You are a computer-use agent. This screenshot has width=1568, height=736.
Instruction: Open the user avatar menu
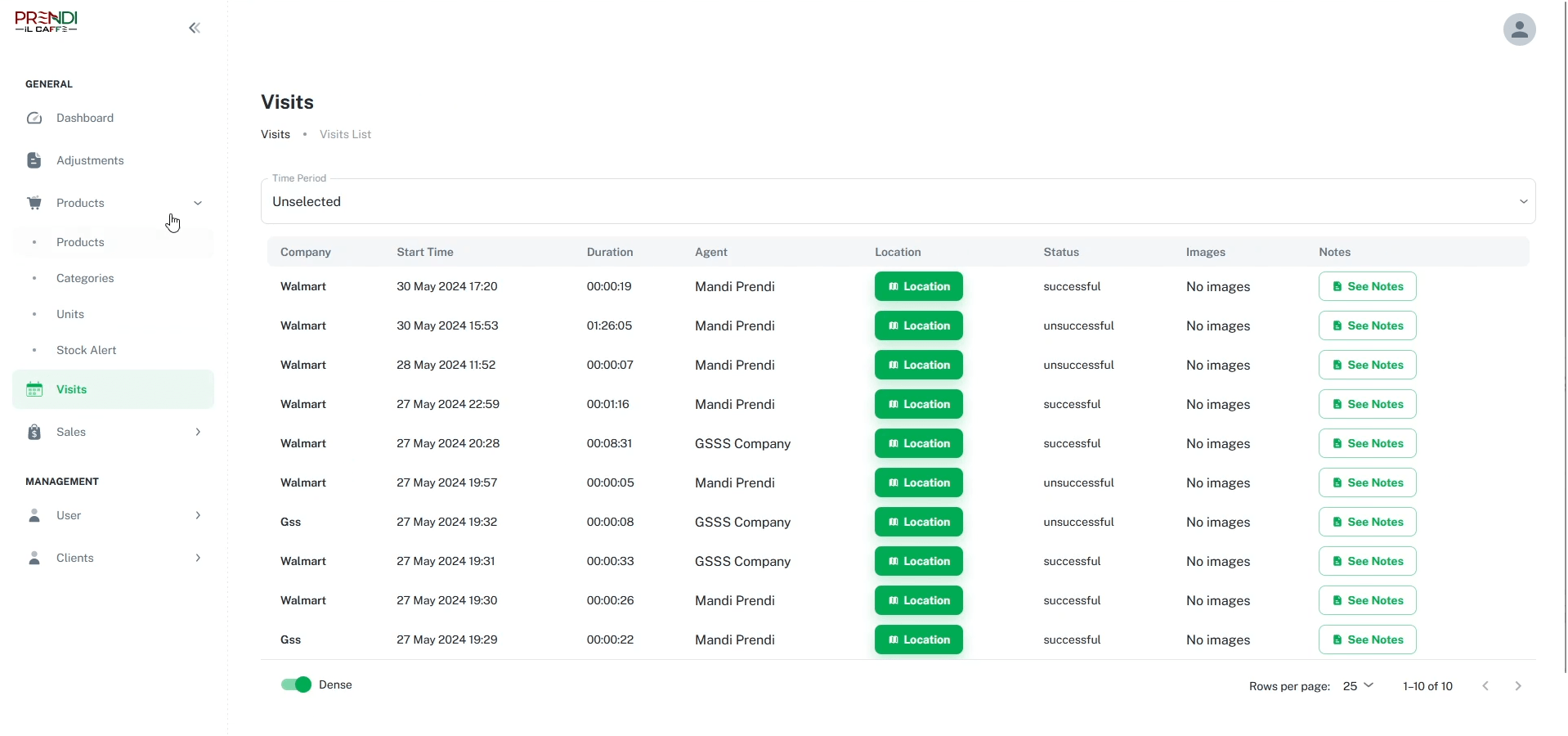1519,29
